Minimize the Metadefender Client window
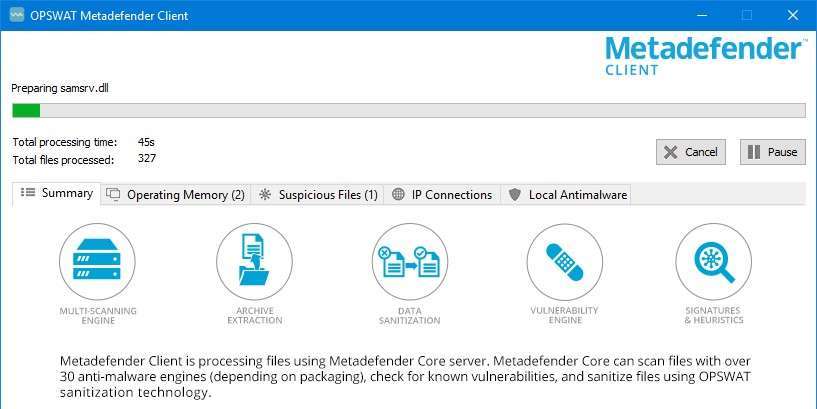The width and height of the screenshot is (817, 409). (701, 16)
